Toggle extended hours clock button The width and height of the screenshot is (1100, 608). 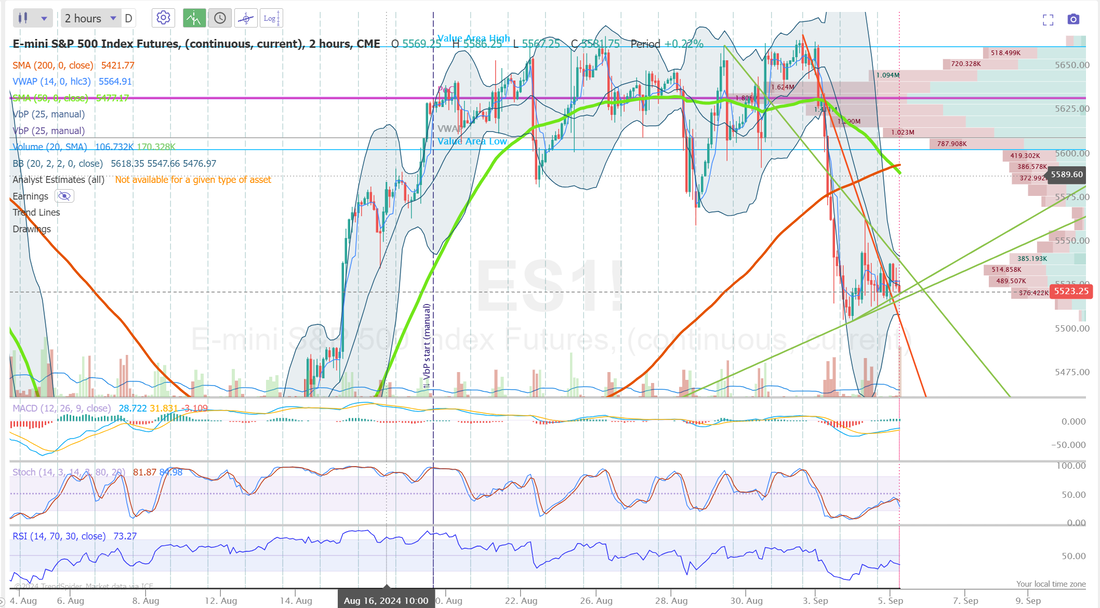coord(220,18)
